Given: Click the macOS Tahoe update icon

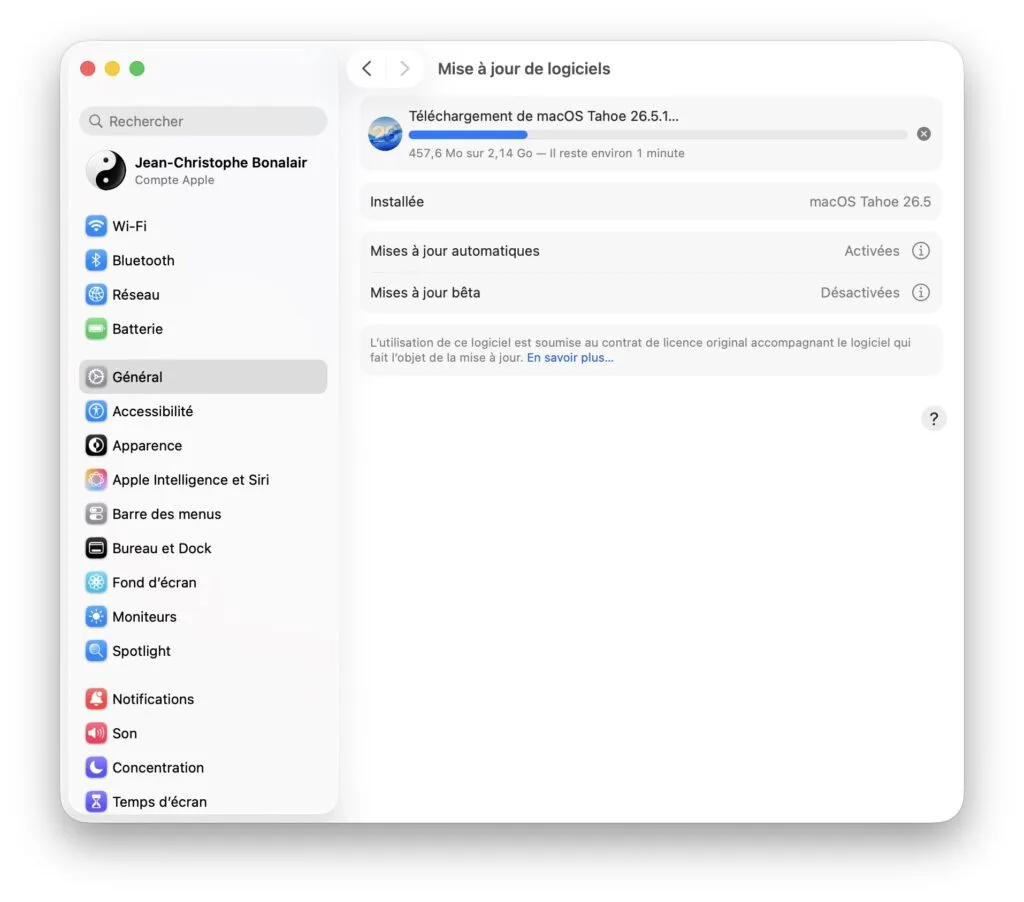Looking at the screenshot, I should [385, 134].
